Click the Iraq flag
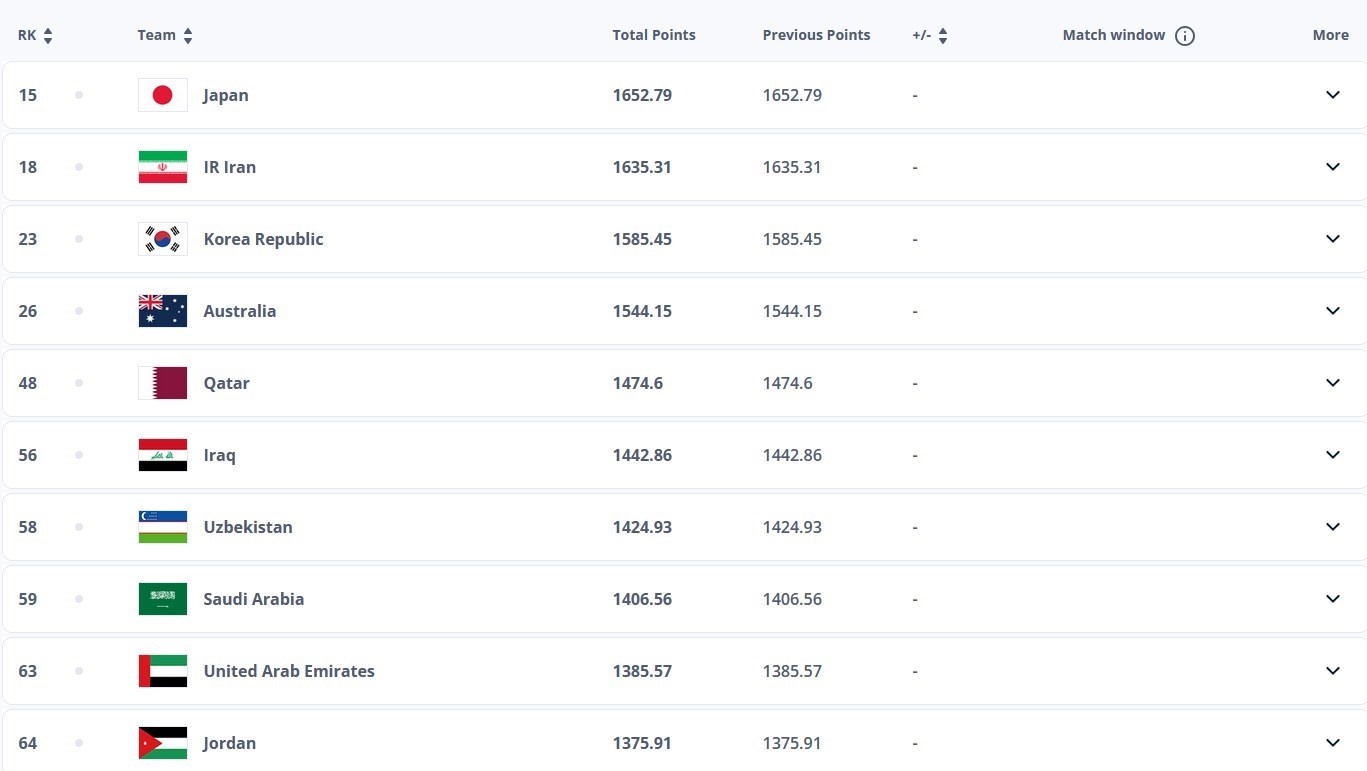The image size is (1367, 771). click(x=163, y=455)
